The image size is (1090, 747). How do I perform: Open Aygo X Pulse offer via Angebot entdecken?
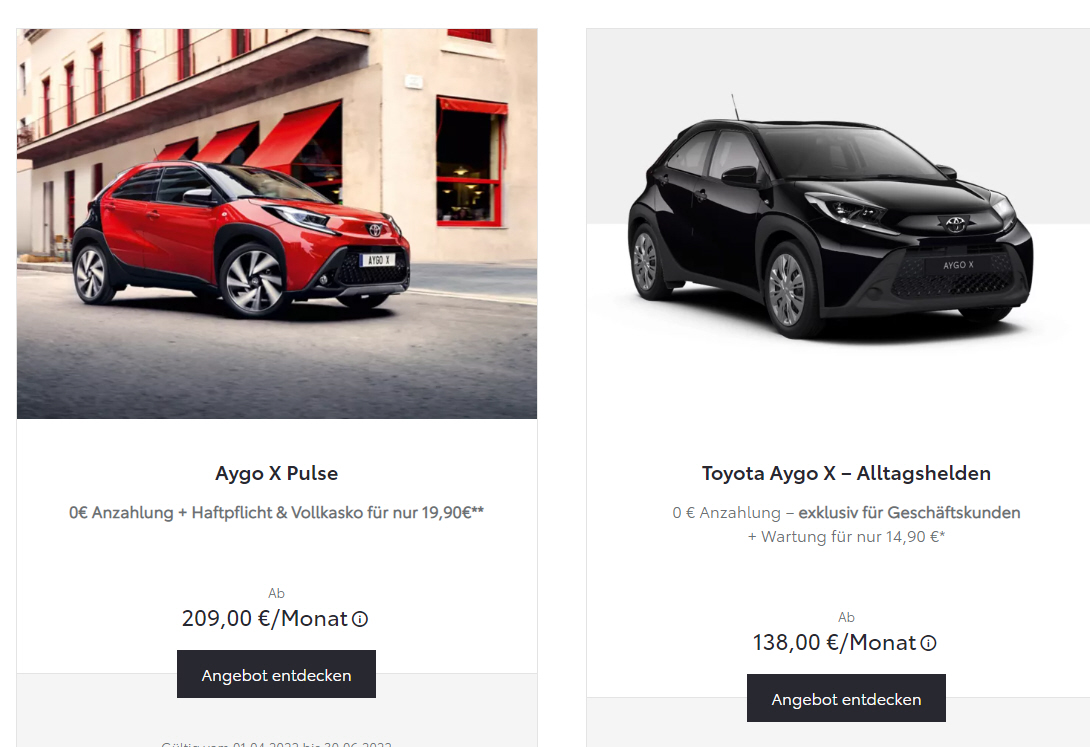coord(276,674)
